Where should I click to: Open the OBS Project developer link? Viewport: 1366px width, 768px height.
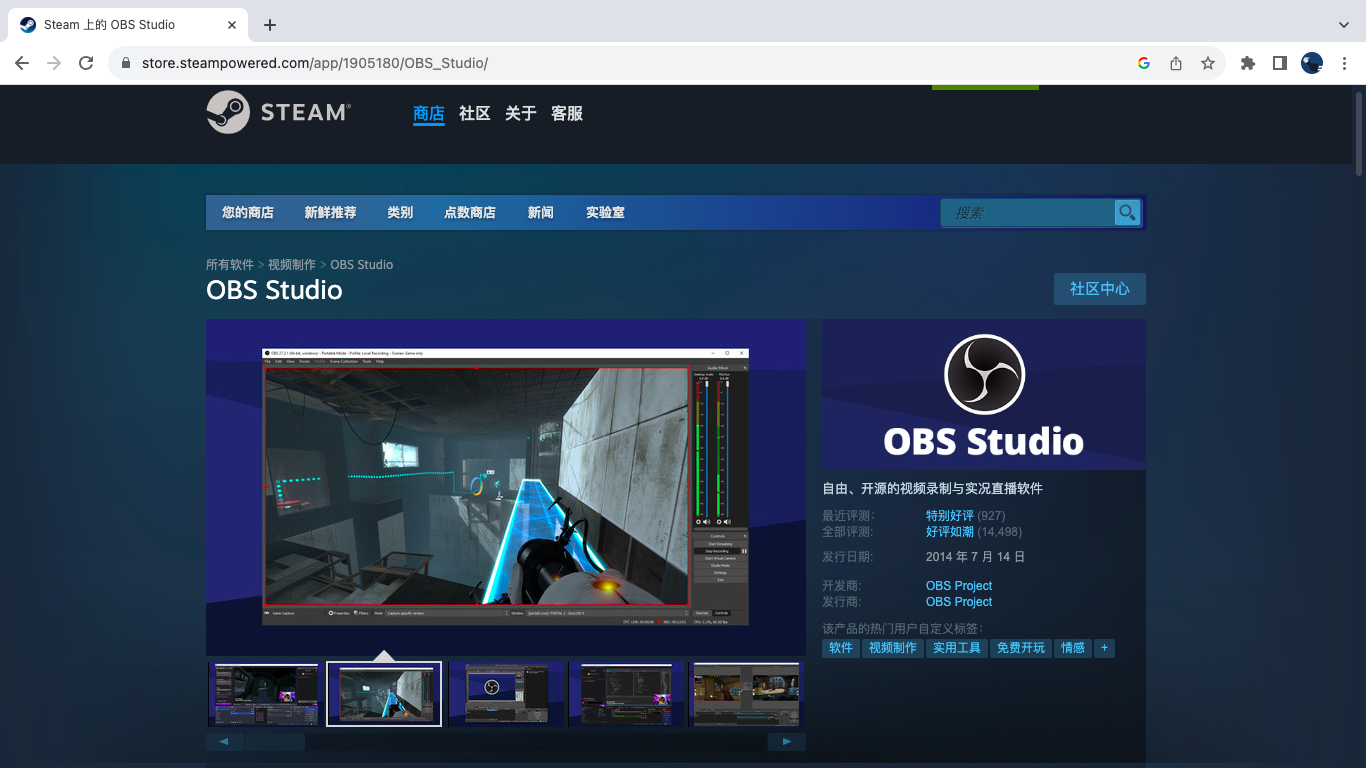tap(958, 585)
